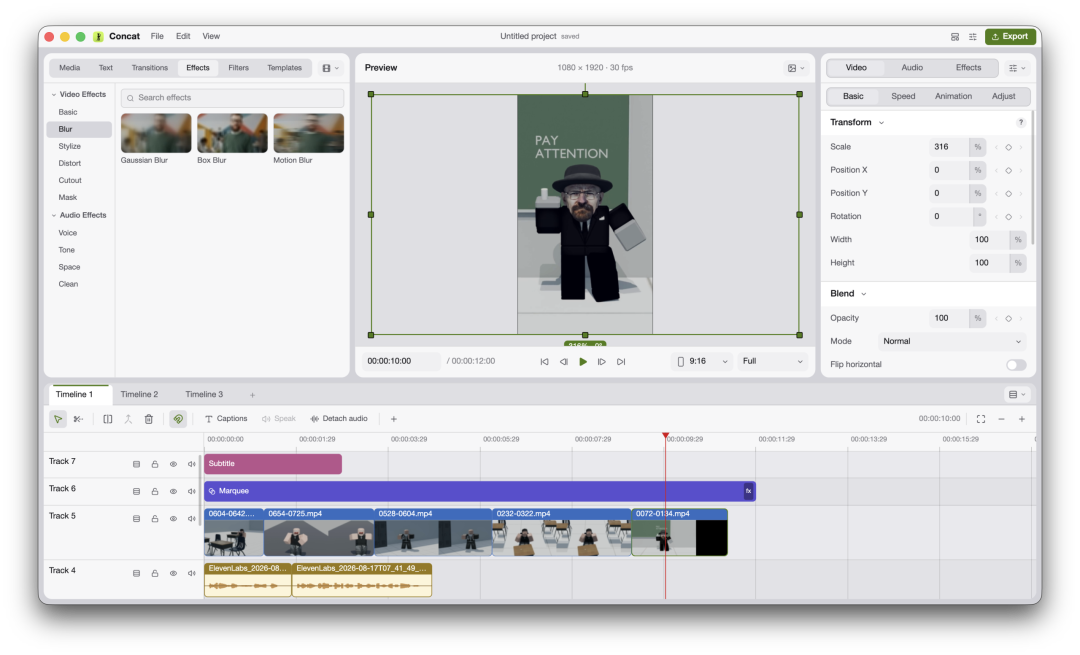Switch to the Transitions tab
This screenshot has height=655, width=1080.
click(x=149, y=68)
